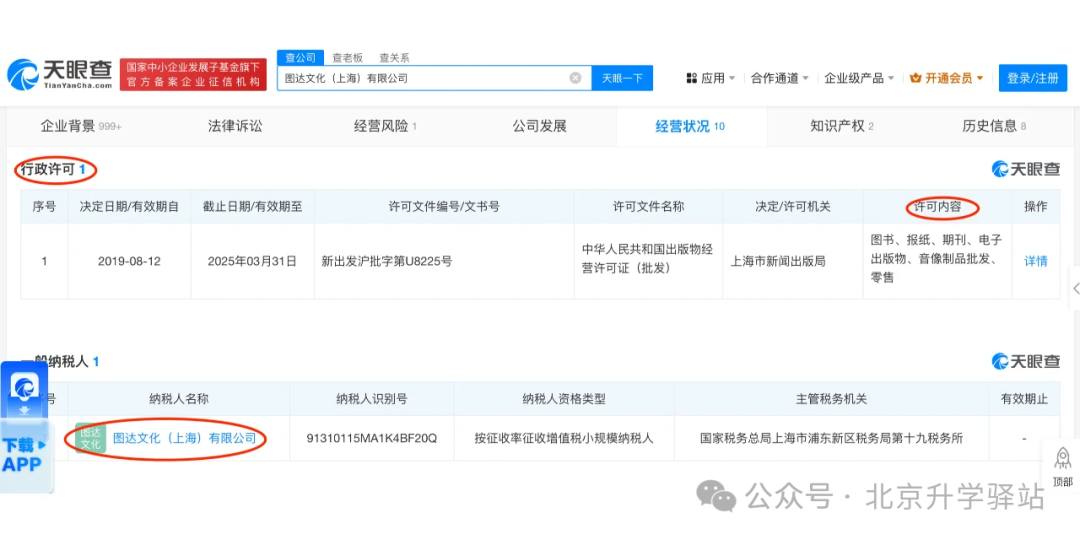Open the 合作通道 dropdown

tap(779, 78)
